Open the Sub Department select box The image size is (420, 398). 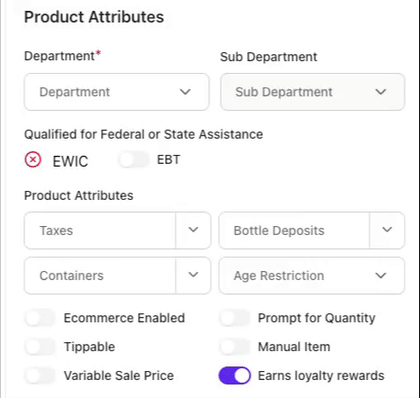click(313, 92)
